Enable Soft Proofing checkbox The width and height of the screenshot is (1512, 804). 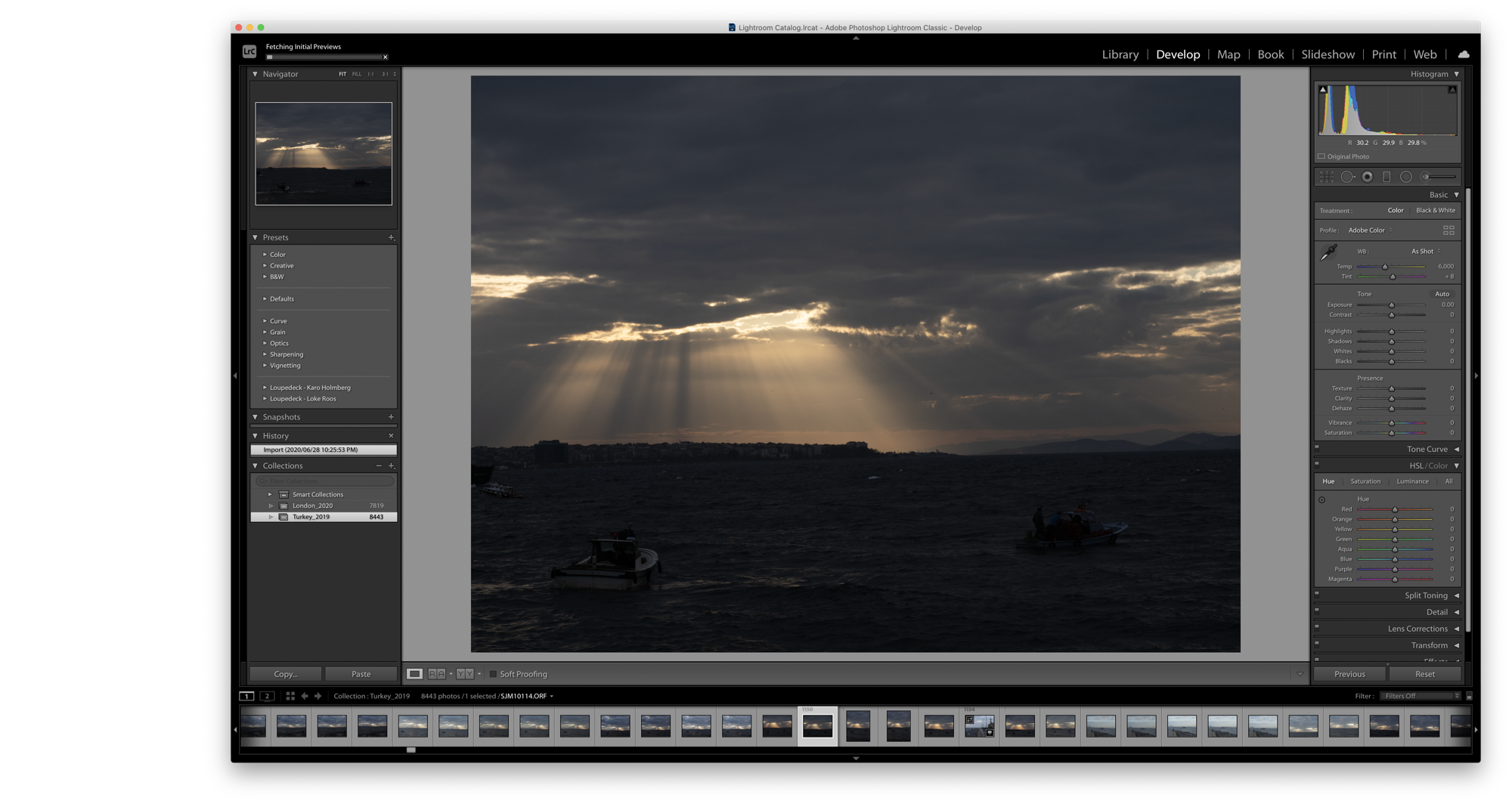493,674
